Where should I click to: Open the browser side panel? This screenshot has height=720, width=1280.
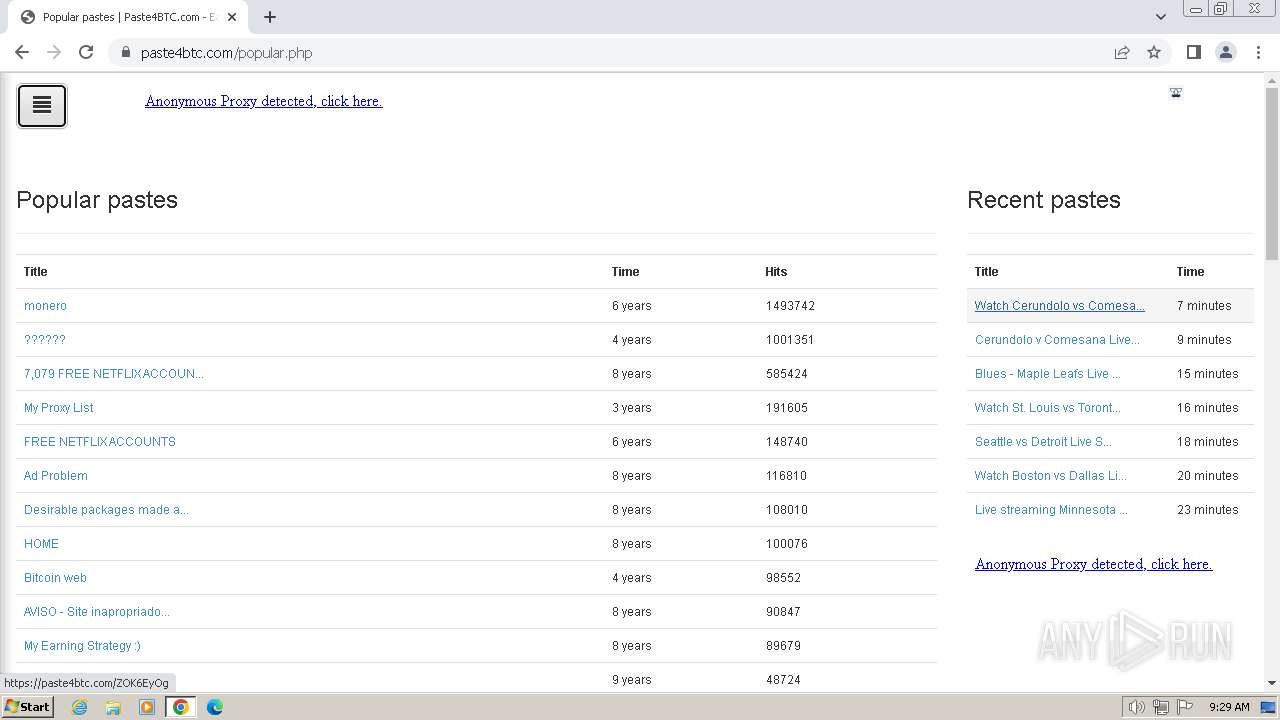point(1193,52)
